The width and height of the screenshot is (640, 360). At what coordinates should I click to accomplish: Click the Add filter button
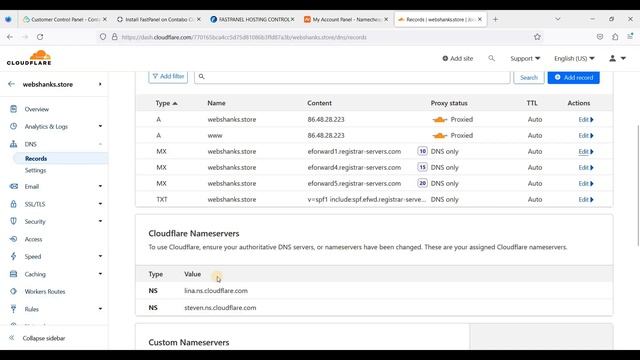168,76
